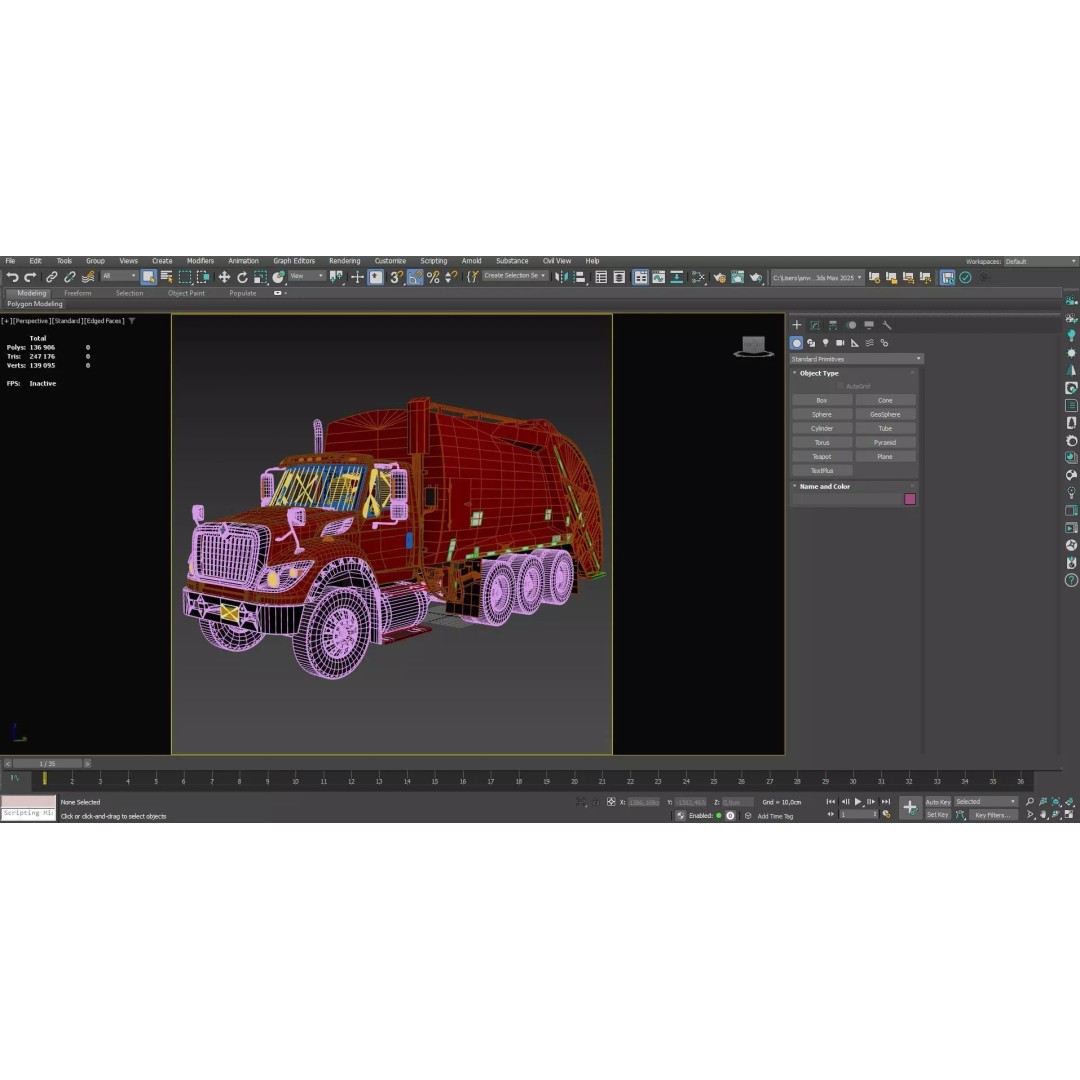Open the Hierarchy tab in the command panel

coord(833,325)
